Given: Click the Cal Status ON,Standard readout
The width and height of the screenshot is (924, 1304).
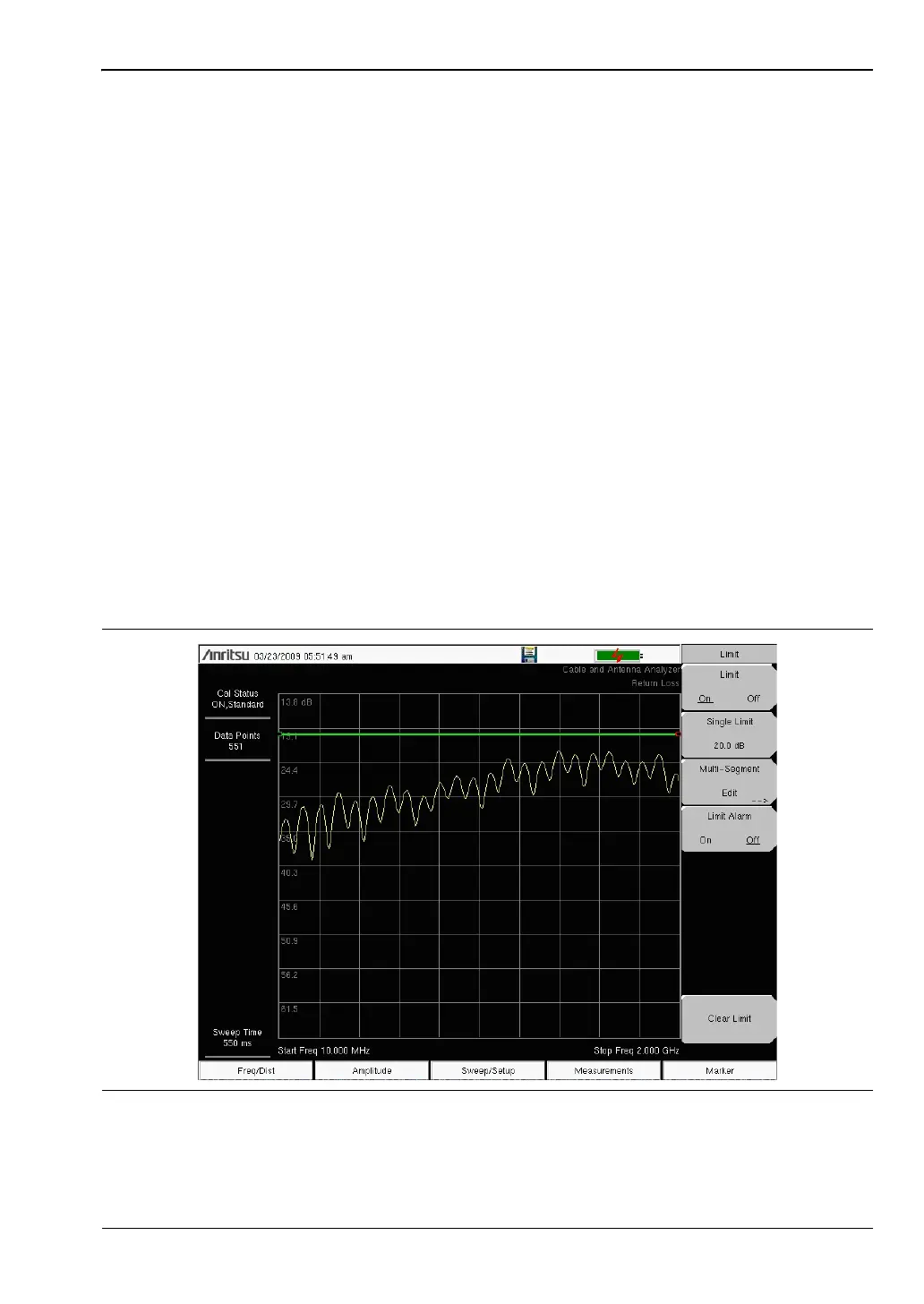Looking at the screenshot, I should (237, 699).
